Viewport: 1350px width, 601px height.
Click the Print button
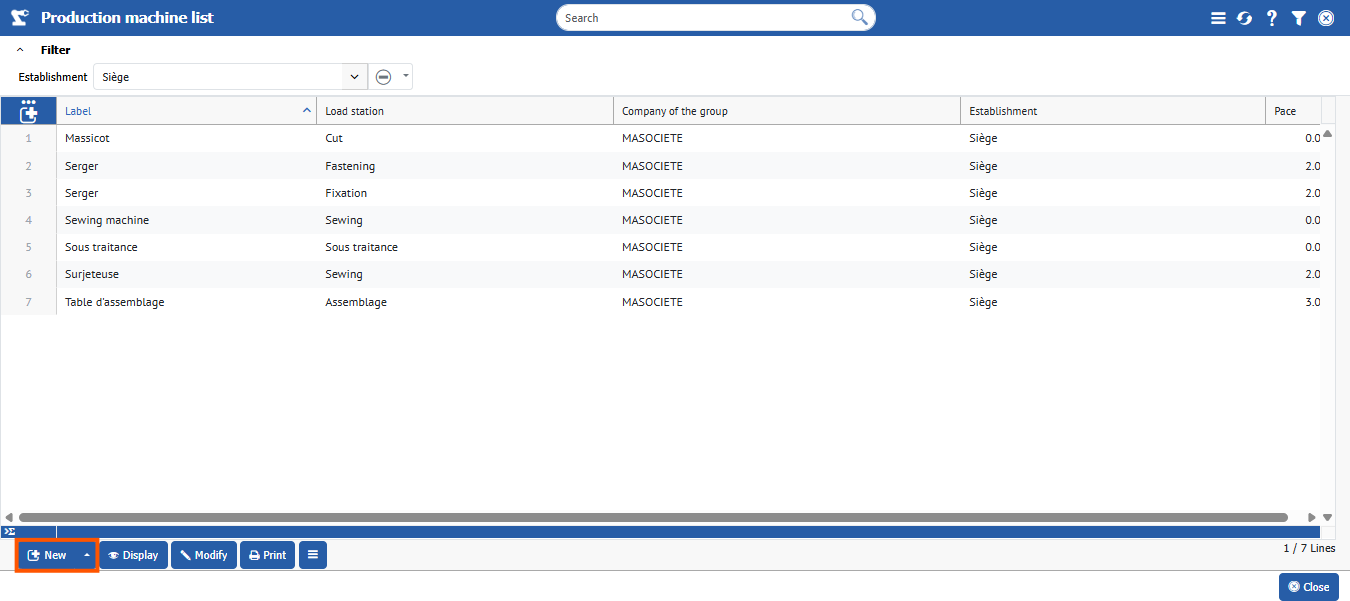coord(267,555)
